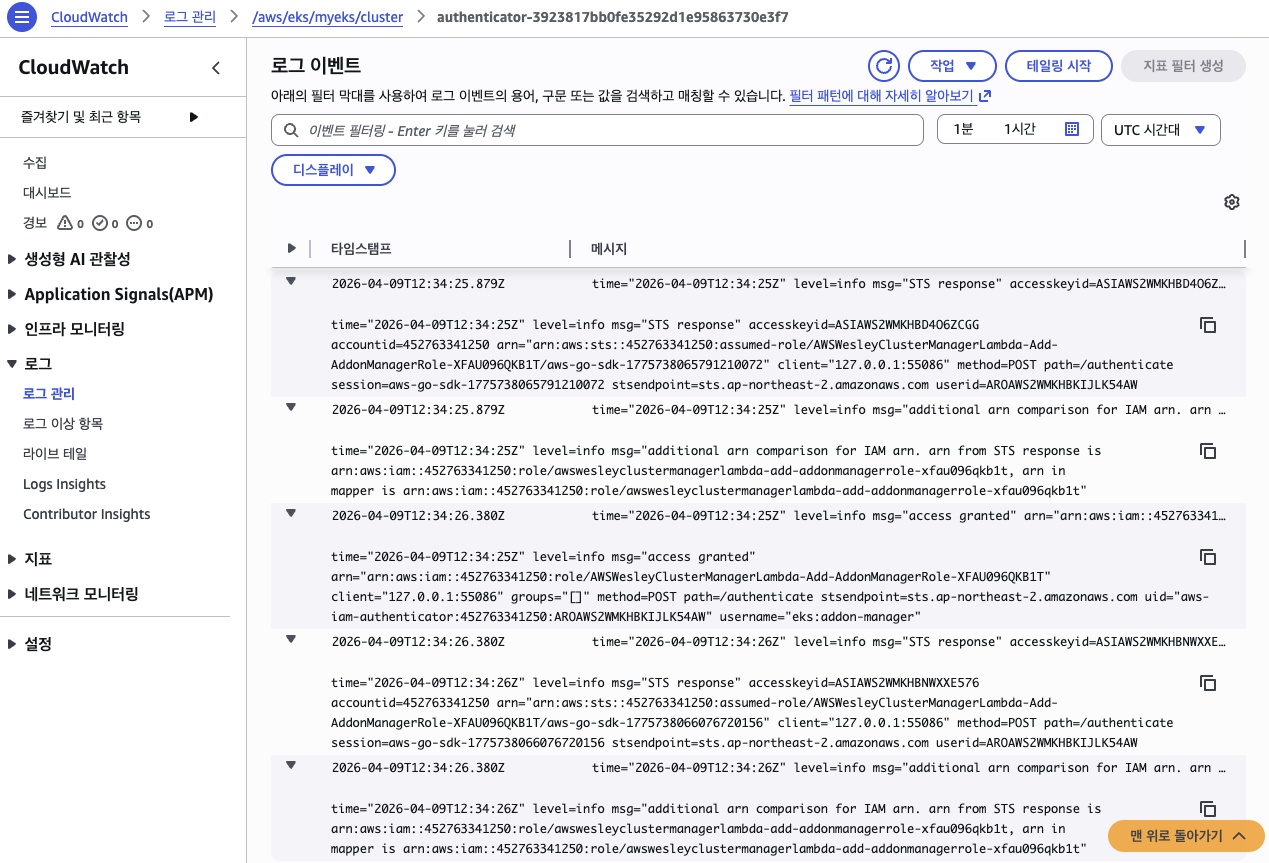Open the 작업 dropdown
The height and width of the screenshot is (863, 1269).
(x=951, y=65)
